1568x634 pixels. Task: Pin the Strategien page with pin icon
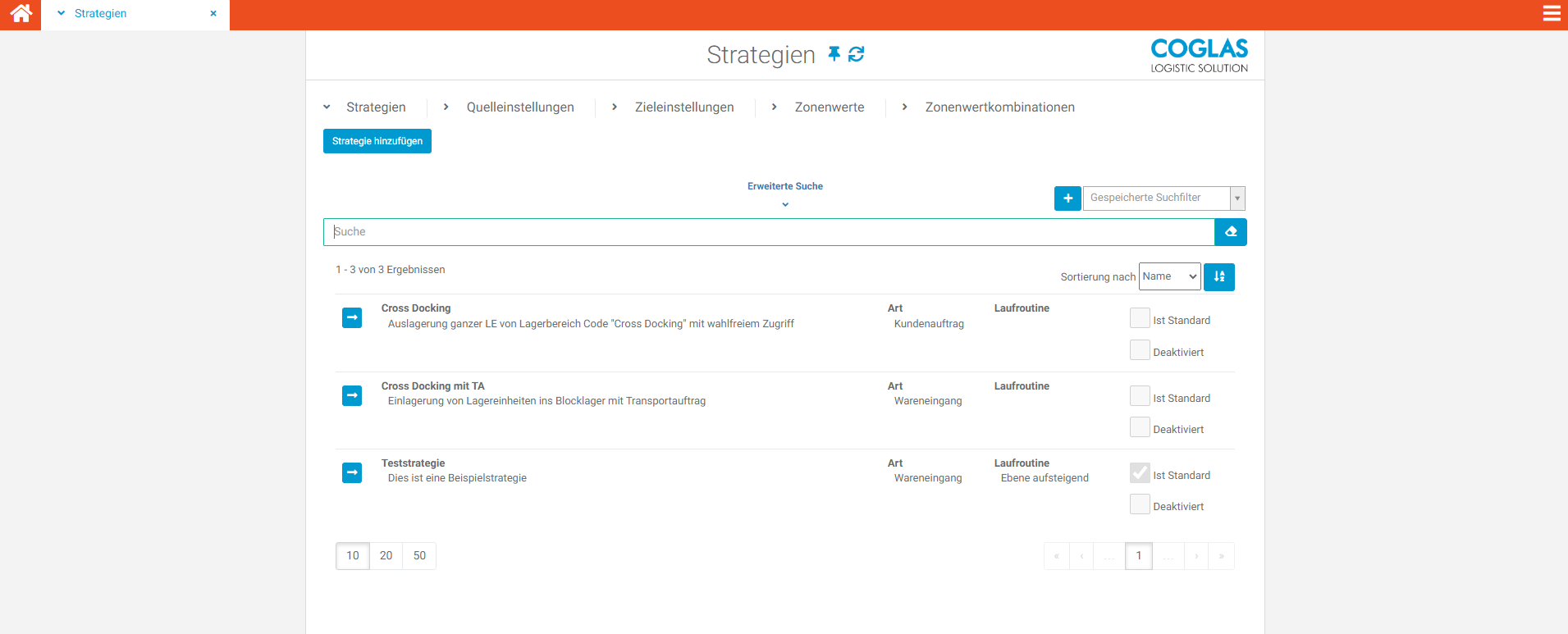[x=834, y=54]
